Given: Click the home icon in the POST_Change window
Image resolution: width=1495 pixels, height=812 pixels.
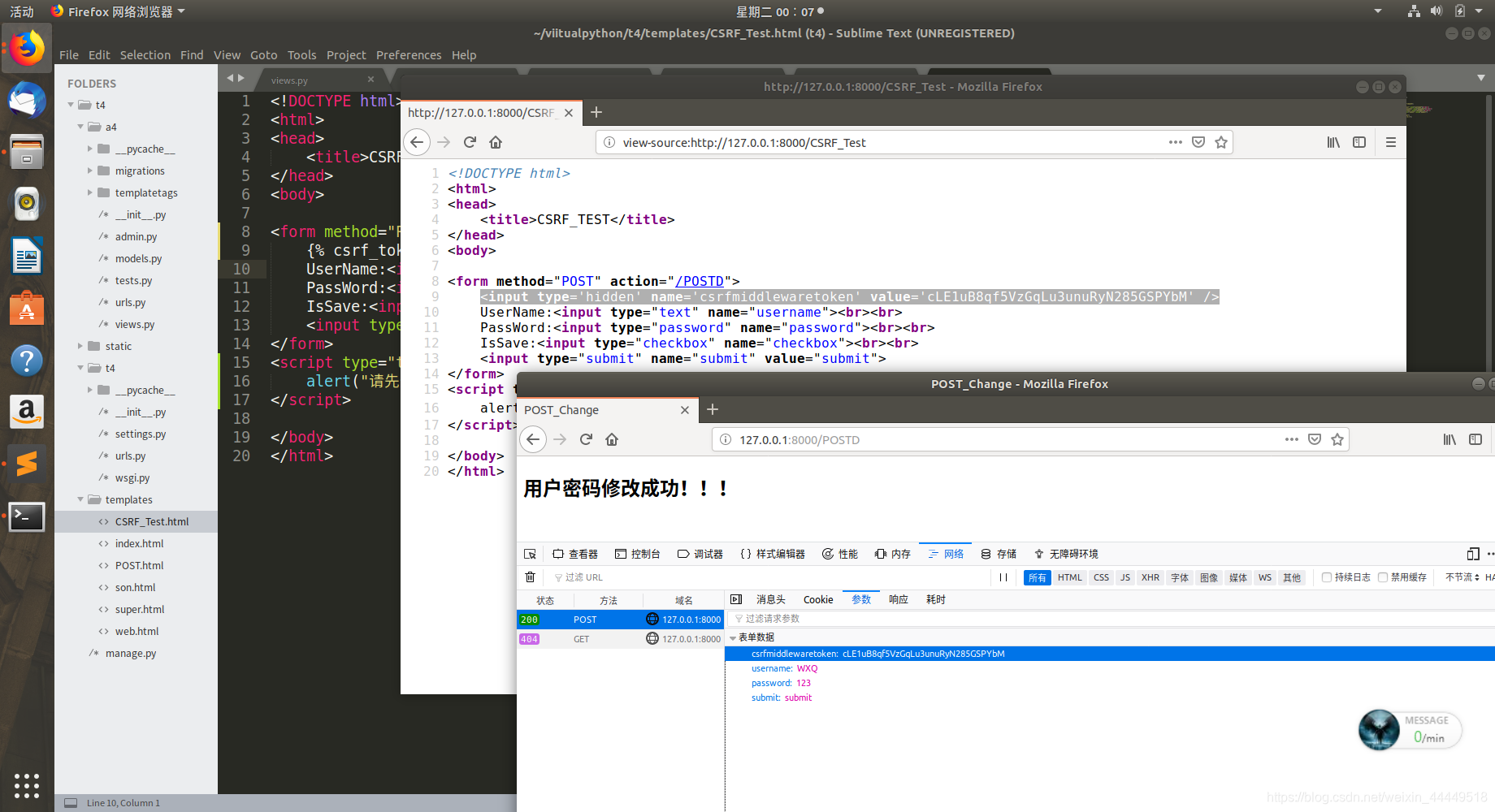Looking at the screenshot, I should (612, 439).
